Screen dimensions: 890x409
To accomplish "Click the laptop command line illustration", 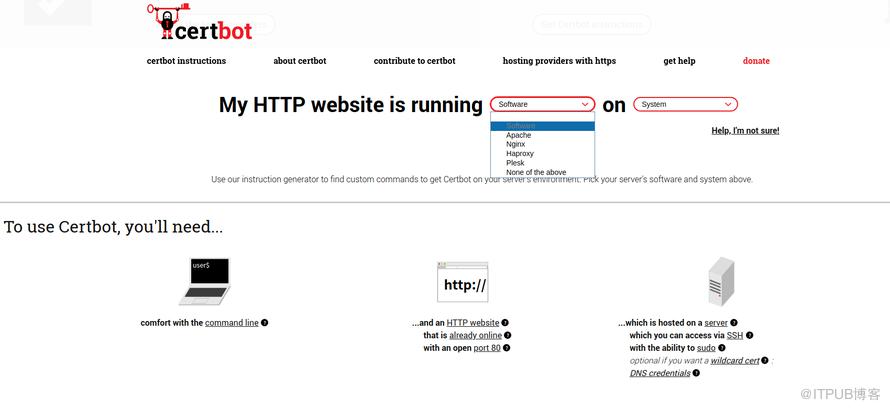I will click(205, 281).
